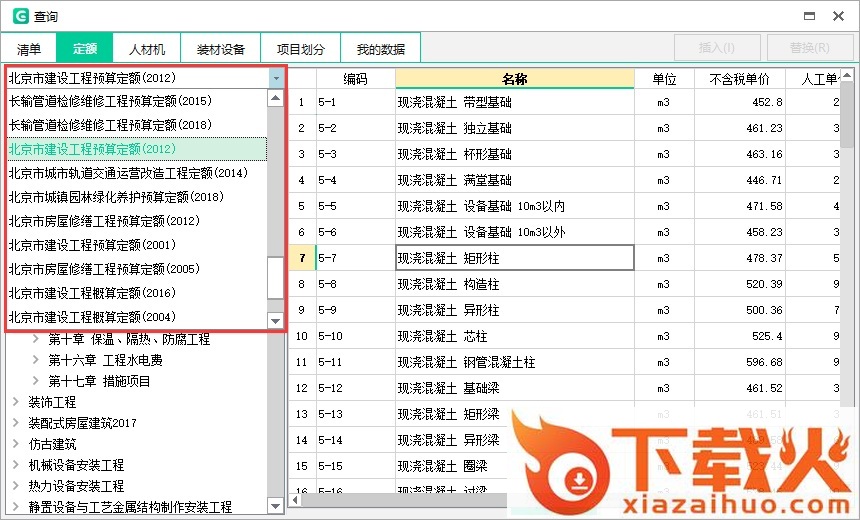Screen dimensions: 860x520
Task: Maximize the 查询 window
Action: pos(809,16)
